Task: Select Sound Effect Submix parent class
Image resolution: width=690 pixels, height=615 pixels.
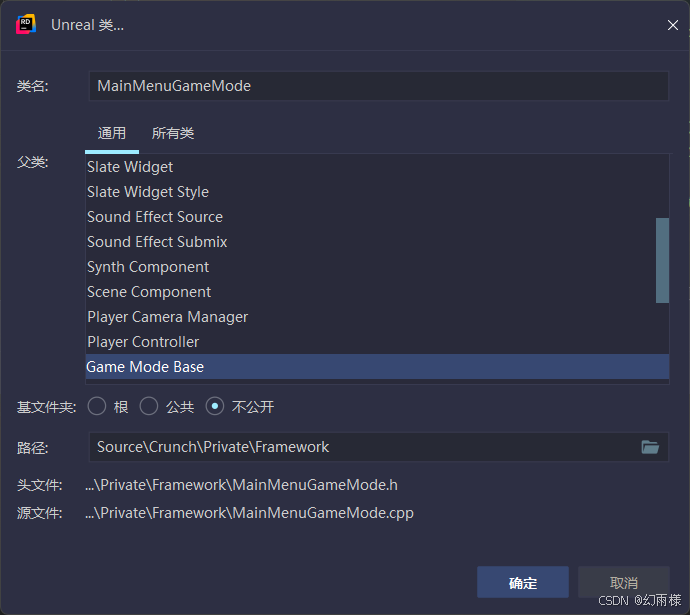Action: coord(377,242)
